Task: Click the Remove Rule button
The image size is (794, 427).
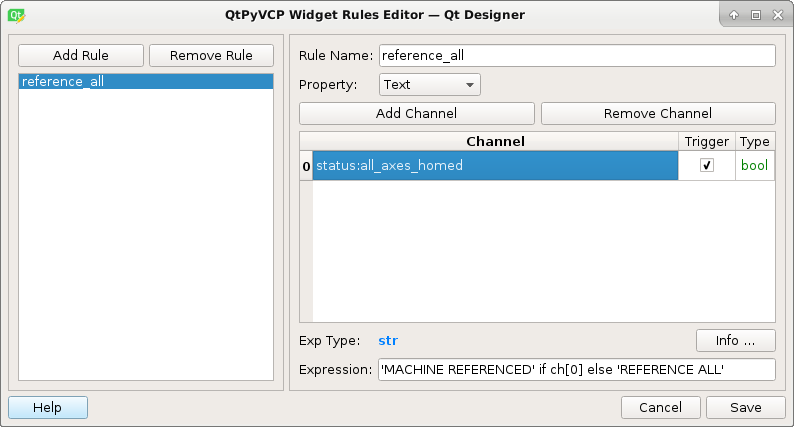Action: click(211, 55)
